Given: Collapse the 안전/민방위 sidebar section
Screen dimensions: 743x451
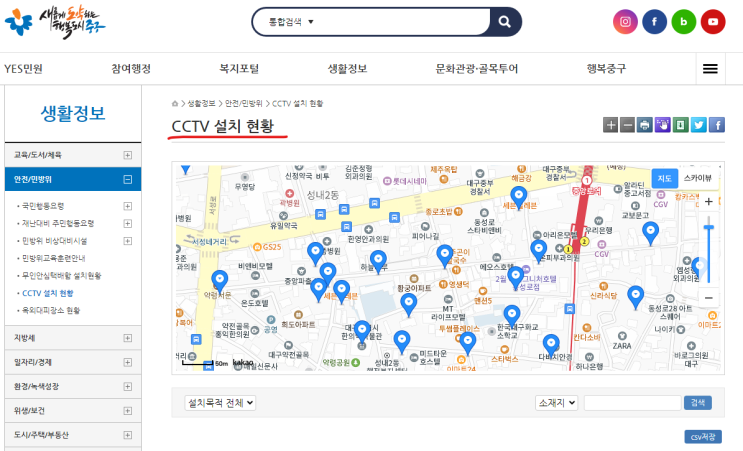Looking at the screenshot, I should 127,180.
